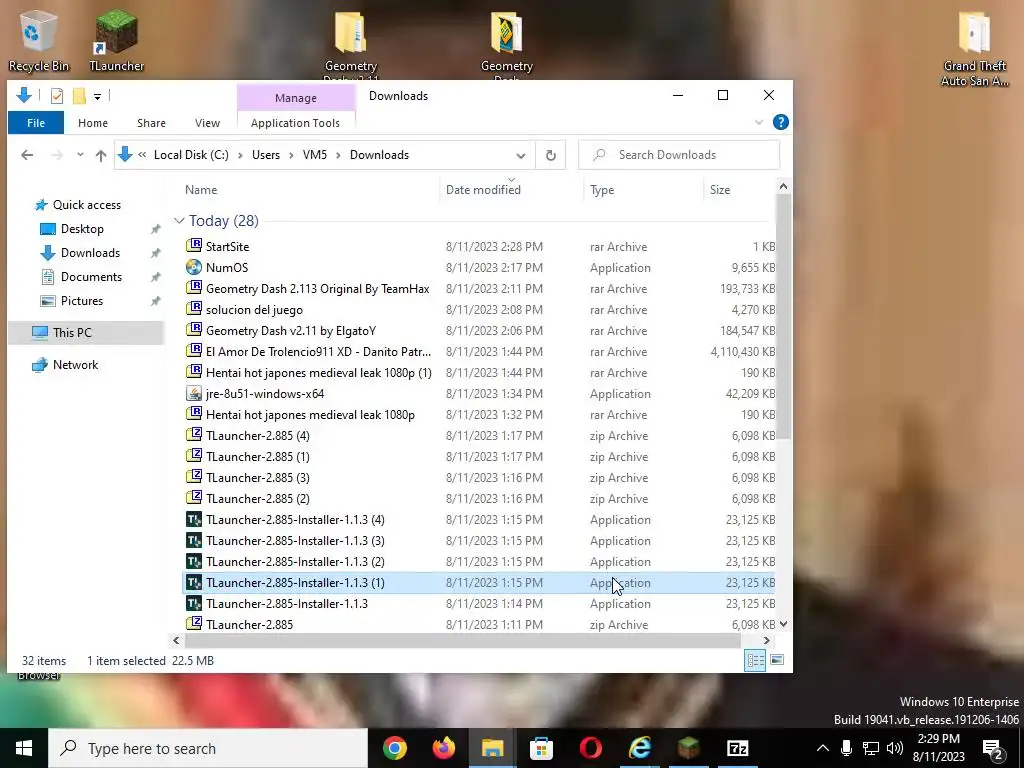Select Network in navigation pane
The image size is (1024, 768).
click(75, 365)
